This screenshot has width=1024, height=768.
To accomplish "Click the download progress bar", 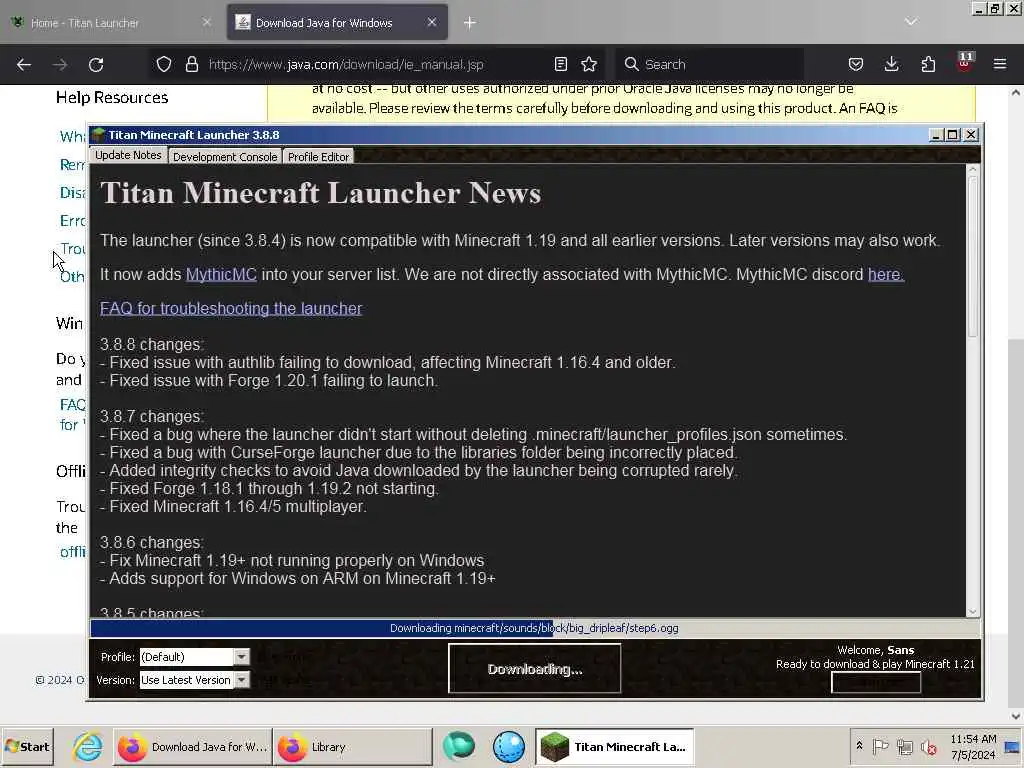I will 534,628.
